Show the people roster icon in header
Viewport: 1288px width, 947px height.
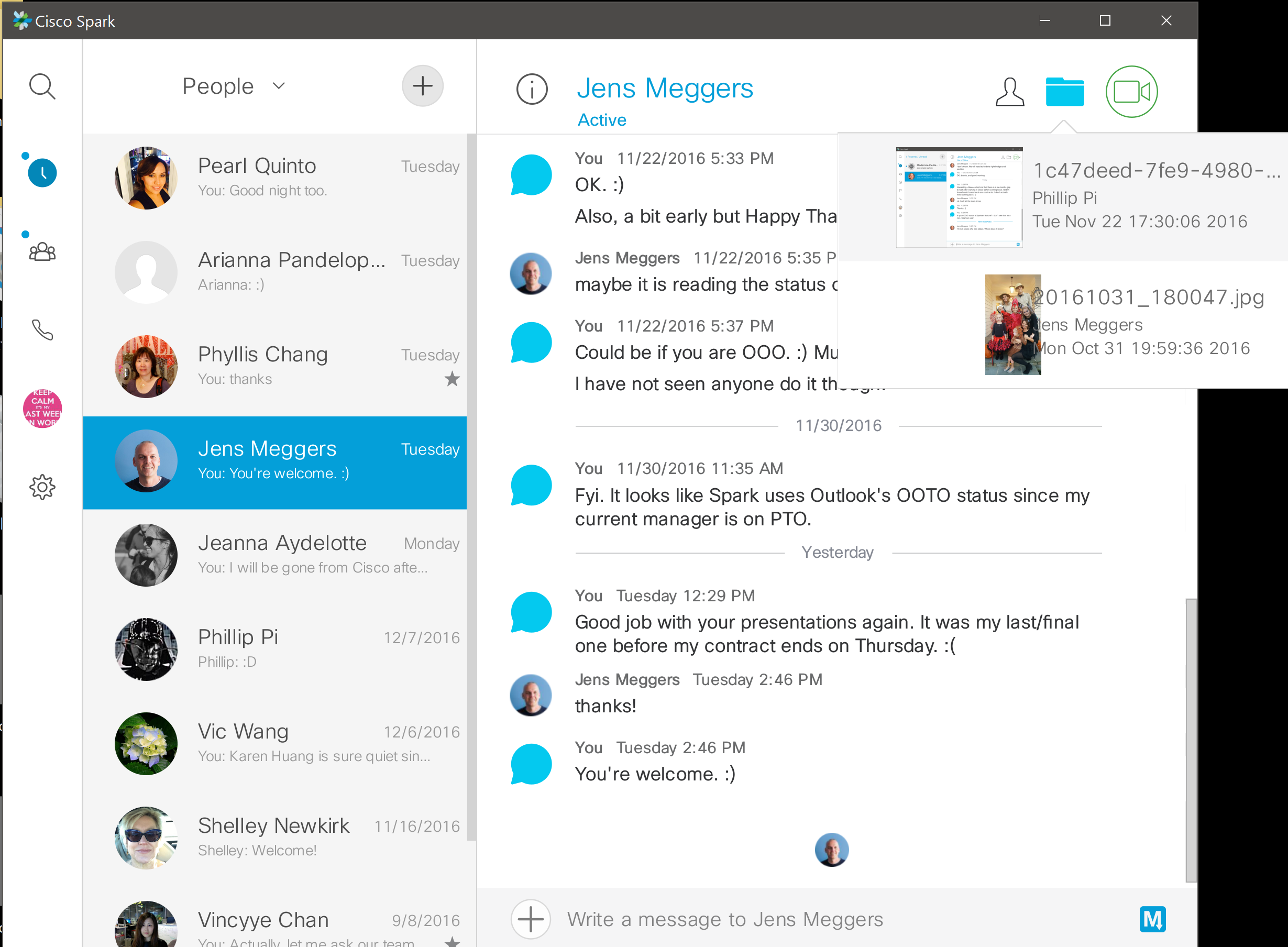click(1009, 92)
